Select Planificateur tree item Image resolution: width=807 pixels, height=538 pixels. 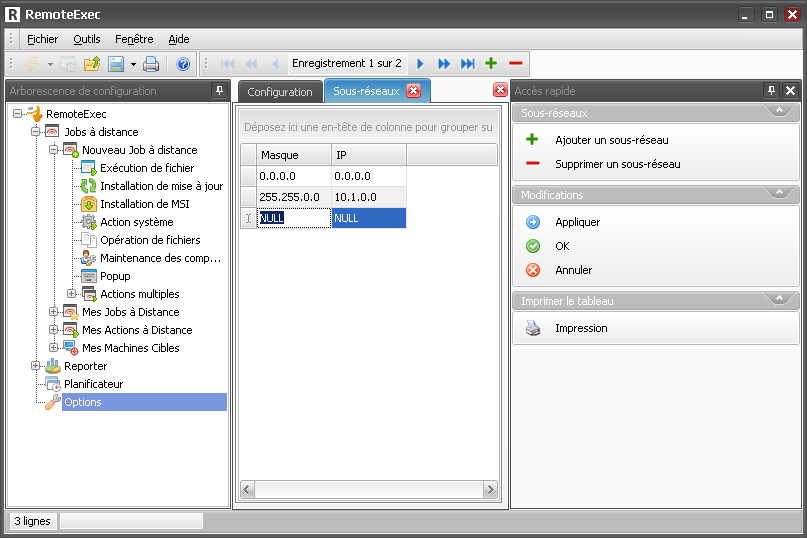[93, 384]
